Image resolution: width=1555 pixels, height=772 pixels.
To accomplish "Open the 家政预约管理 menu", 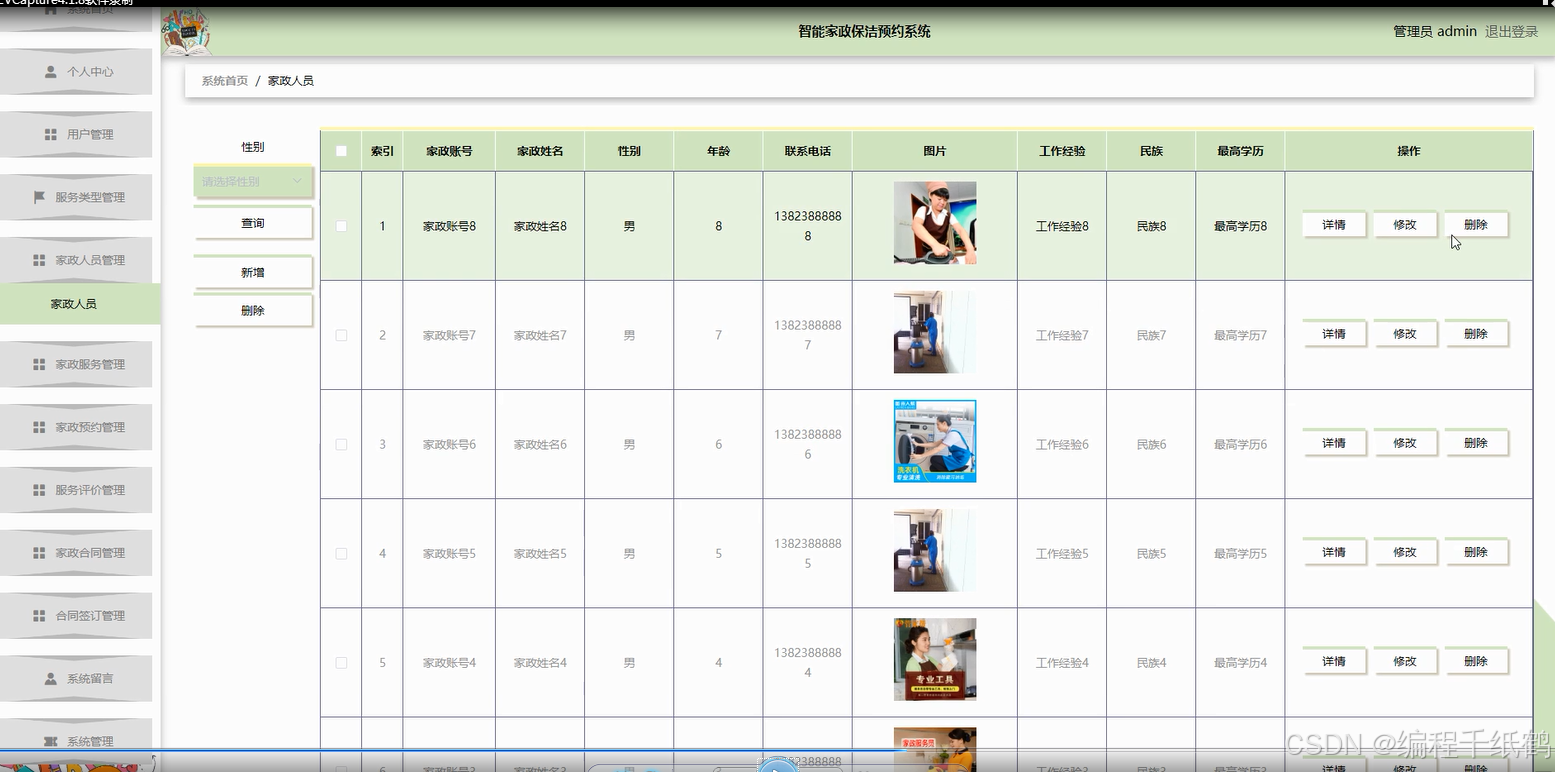I will click(76, 428).
